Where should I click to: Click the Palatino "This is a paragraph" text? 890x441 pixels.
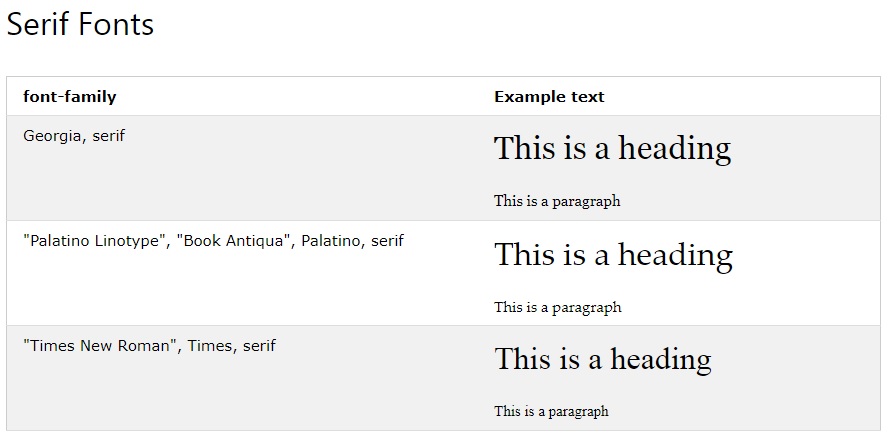pos(557,307)
